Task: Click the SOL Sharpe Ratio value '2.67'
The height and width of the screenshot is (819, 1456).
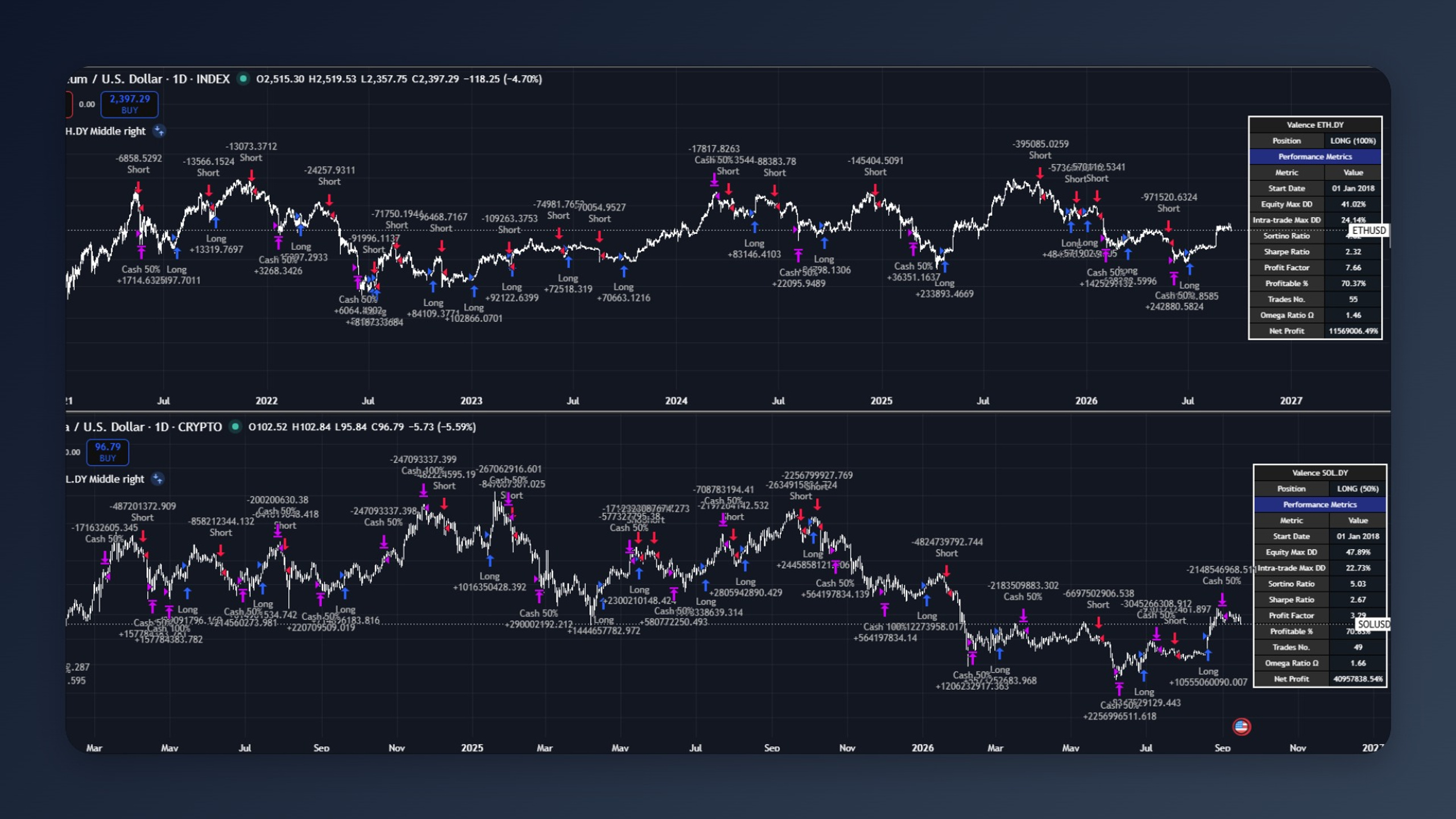Action: [1357, 600]
